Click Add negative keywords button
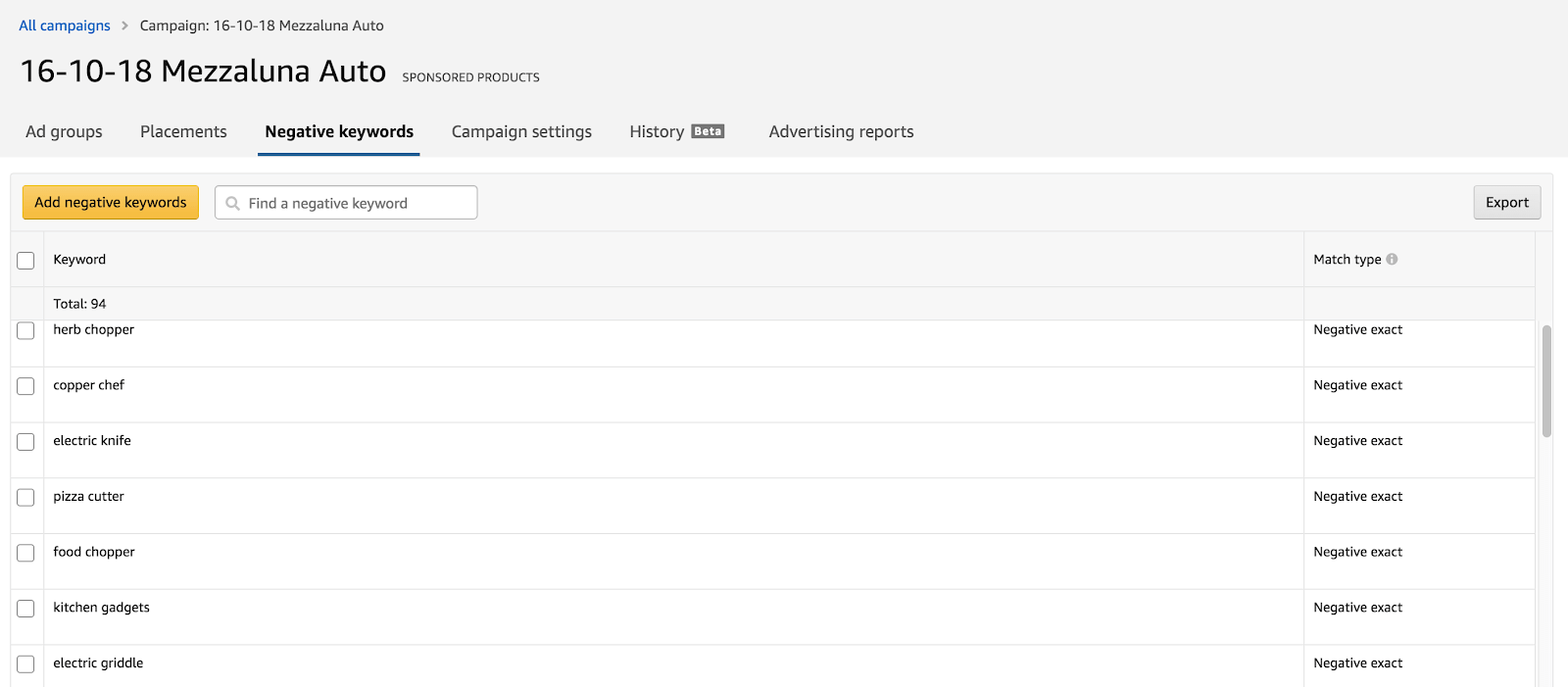1568x687 pixels. click(x=111, y=203)
